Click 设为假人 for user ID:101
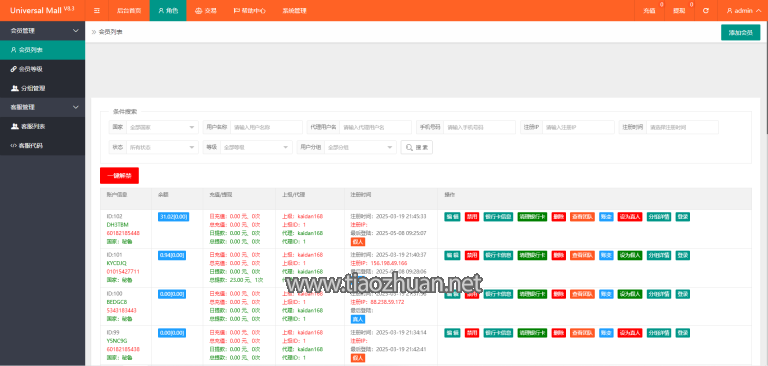Viewport: 768px width, 366px height. click(630, 255)
